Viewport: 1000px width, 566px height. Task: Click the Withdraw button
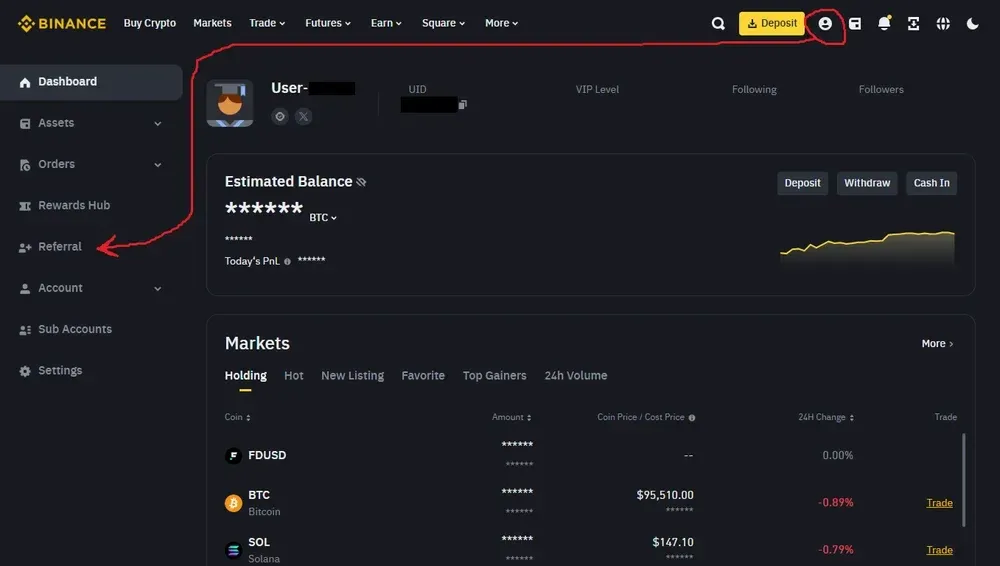[867, 183]
